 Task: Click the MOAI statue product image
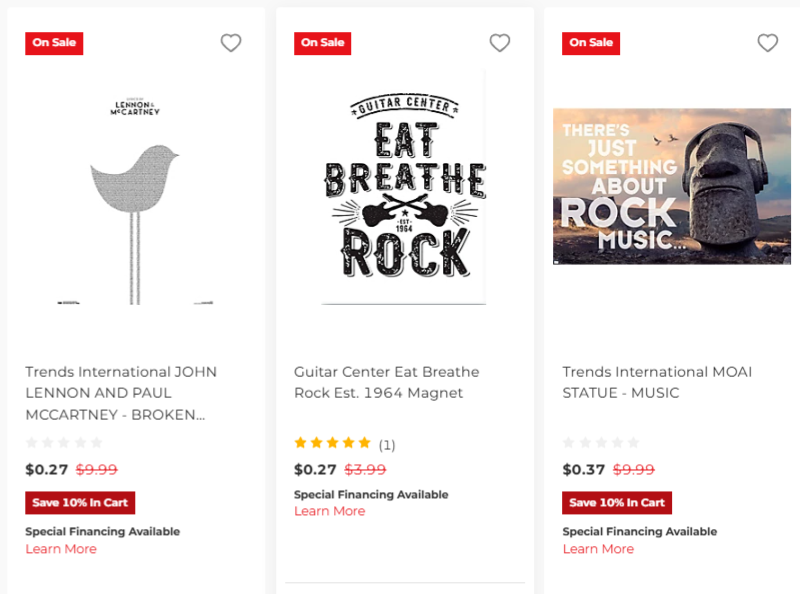[x=672, y=186]
